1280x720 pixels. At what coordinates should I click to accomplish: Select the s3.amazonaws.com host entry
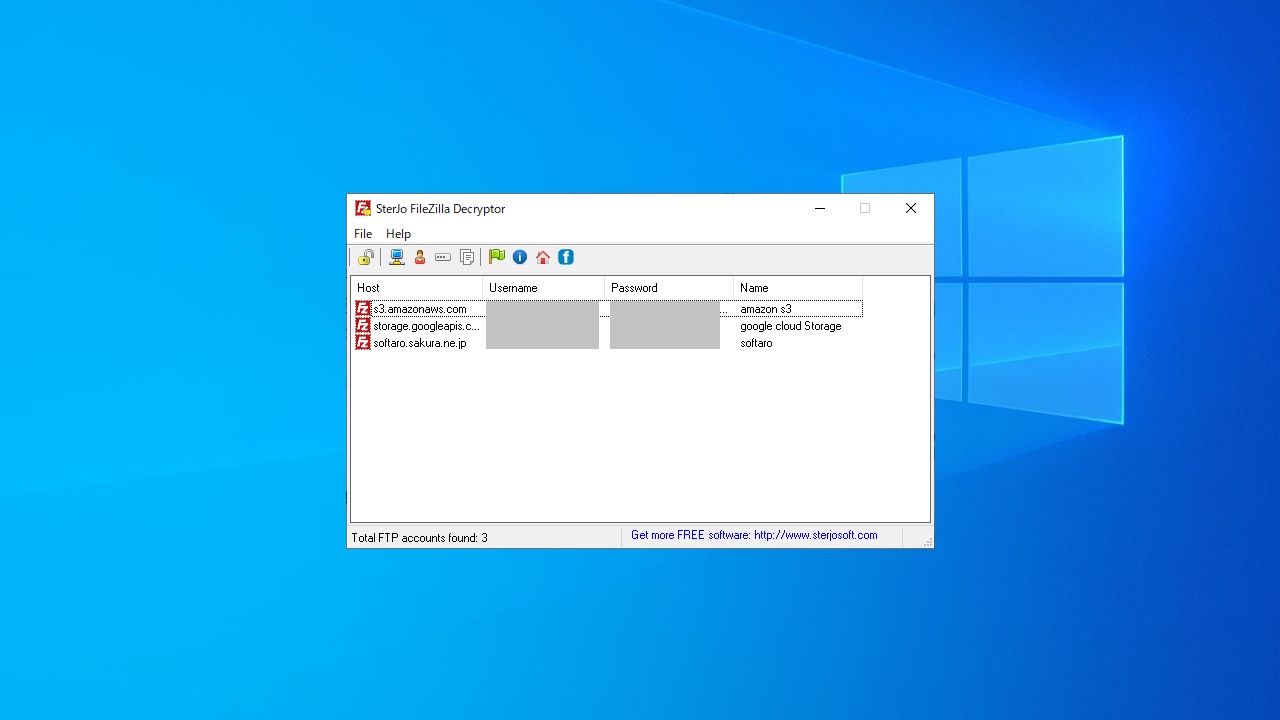tap(420, 309)
